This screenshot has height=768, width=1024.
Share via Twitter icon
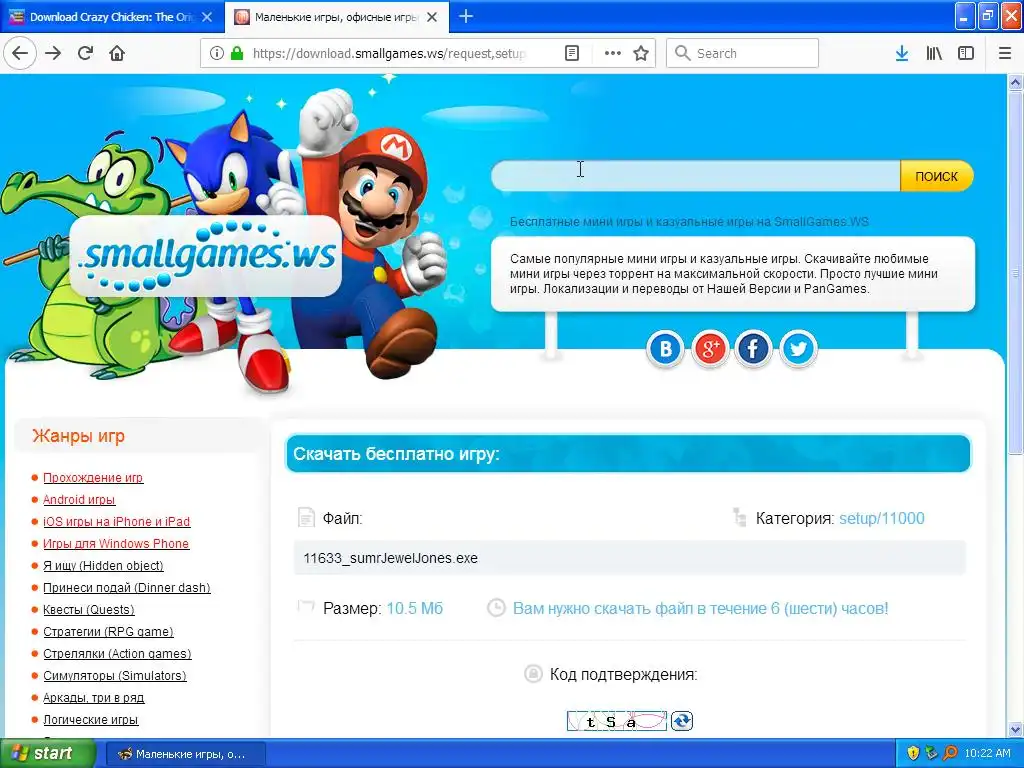[798, 349]
